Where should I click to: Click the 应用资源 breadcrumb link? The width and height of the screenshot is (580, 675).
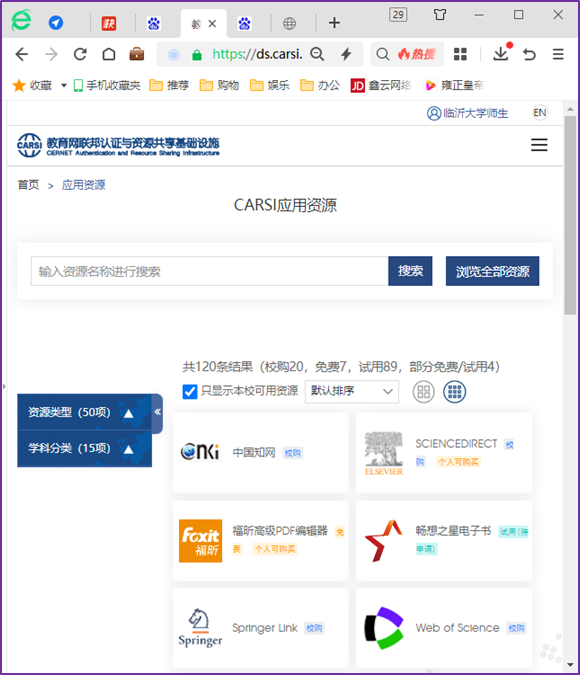[84, 185]
